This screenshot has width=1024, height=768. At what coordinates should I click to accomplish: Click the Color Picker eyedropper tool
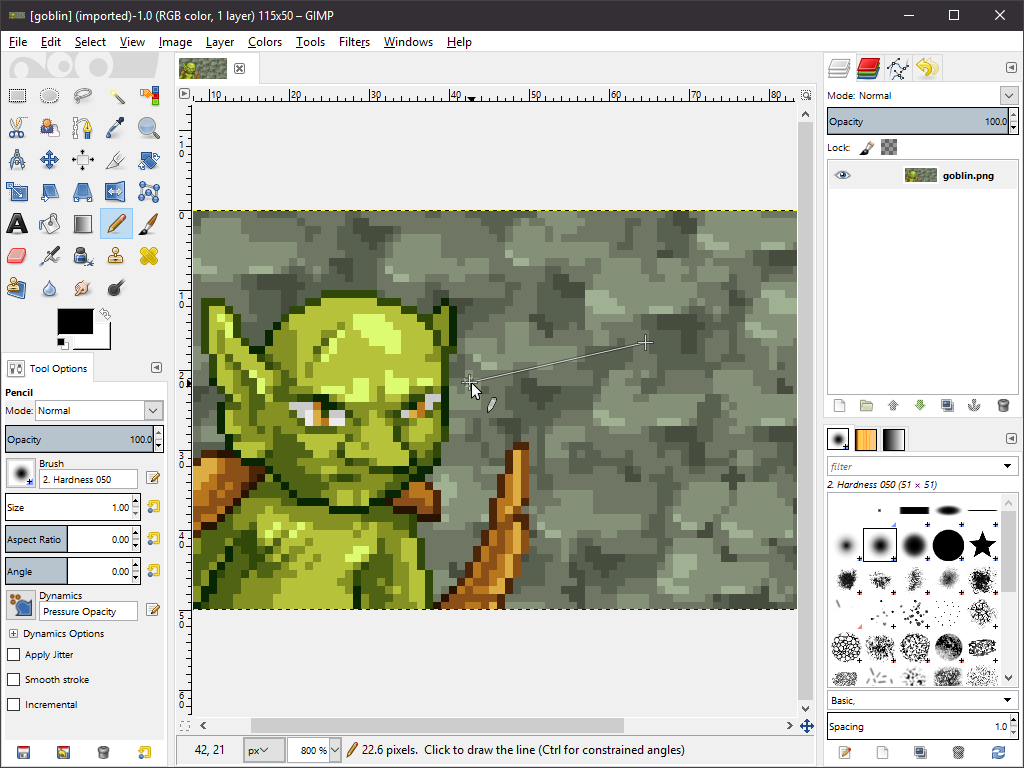pos(116,128)
